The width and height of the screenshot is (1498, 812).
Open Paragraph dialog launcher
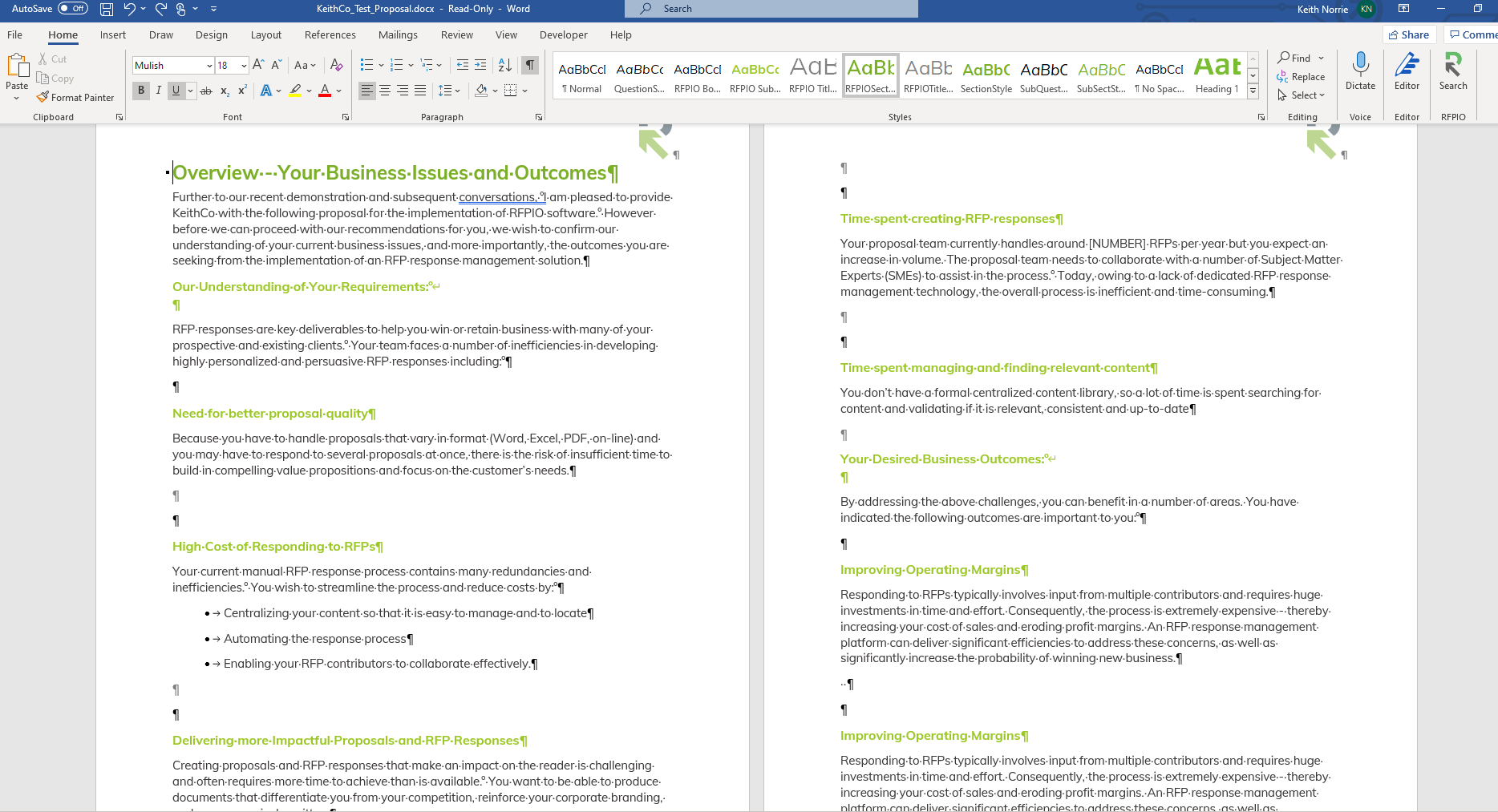point(539,117)
